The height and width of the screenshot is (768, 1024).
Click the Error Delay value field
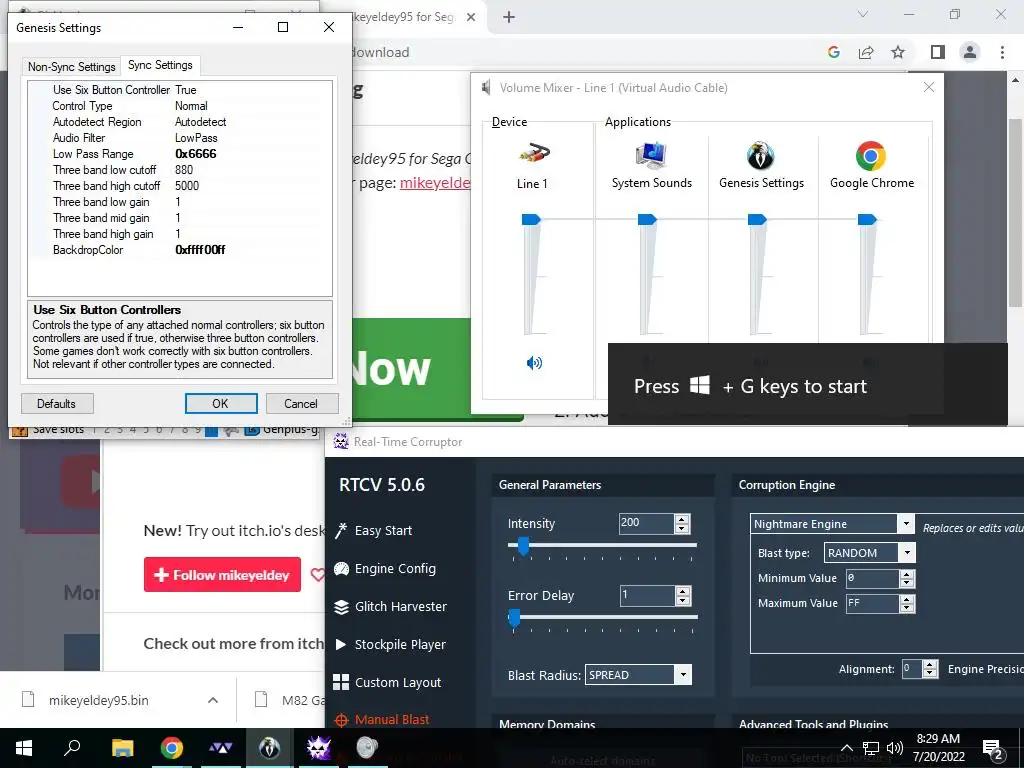[647, 595]
